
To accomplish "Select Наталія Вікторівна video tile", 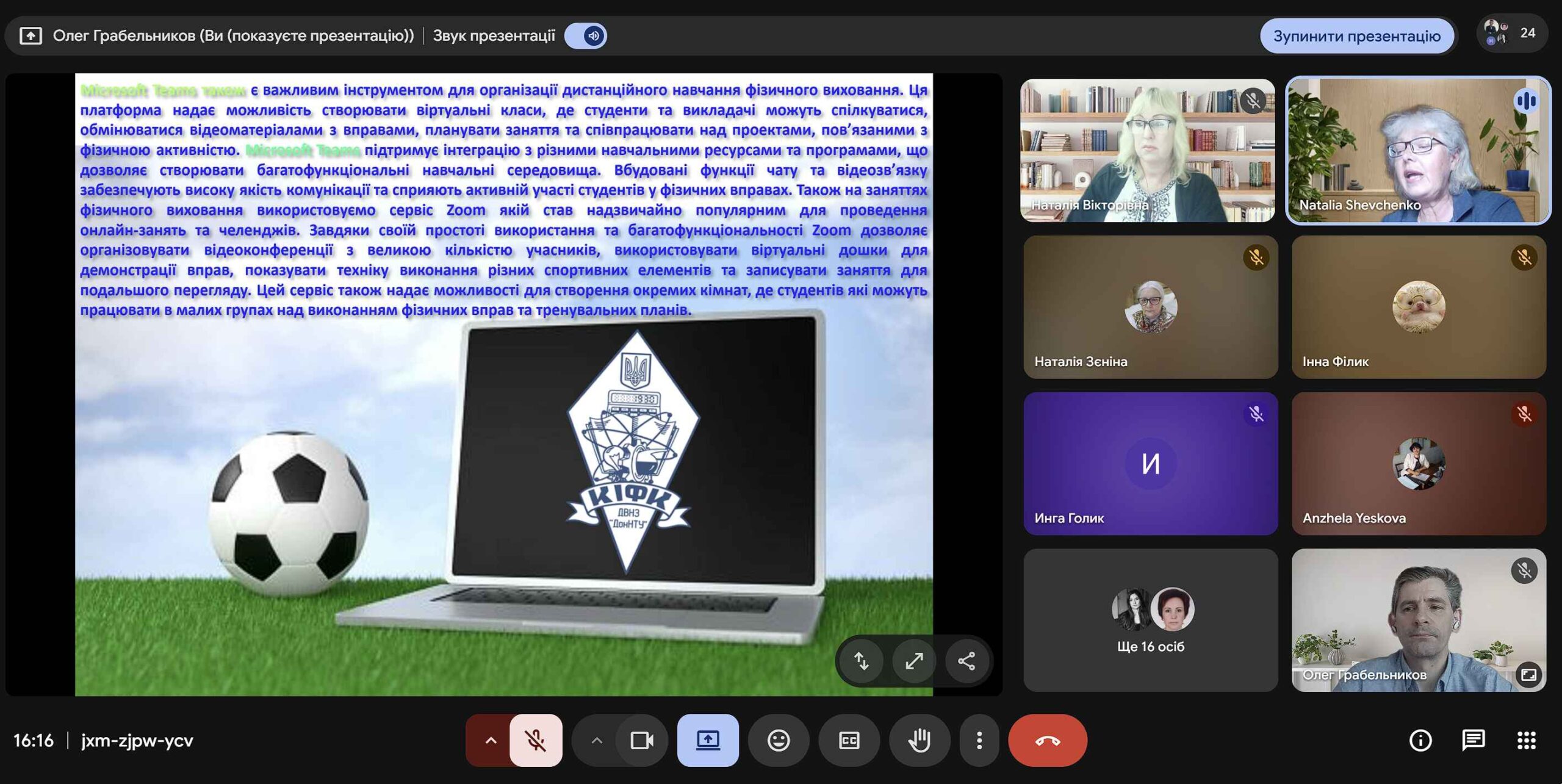I will click(x=1148, y=150).
